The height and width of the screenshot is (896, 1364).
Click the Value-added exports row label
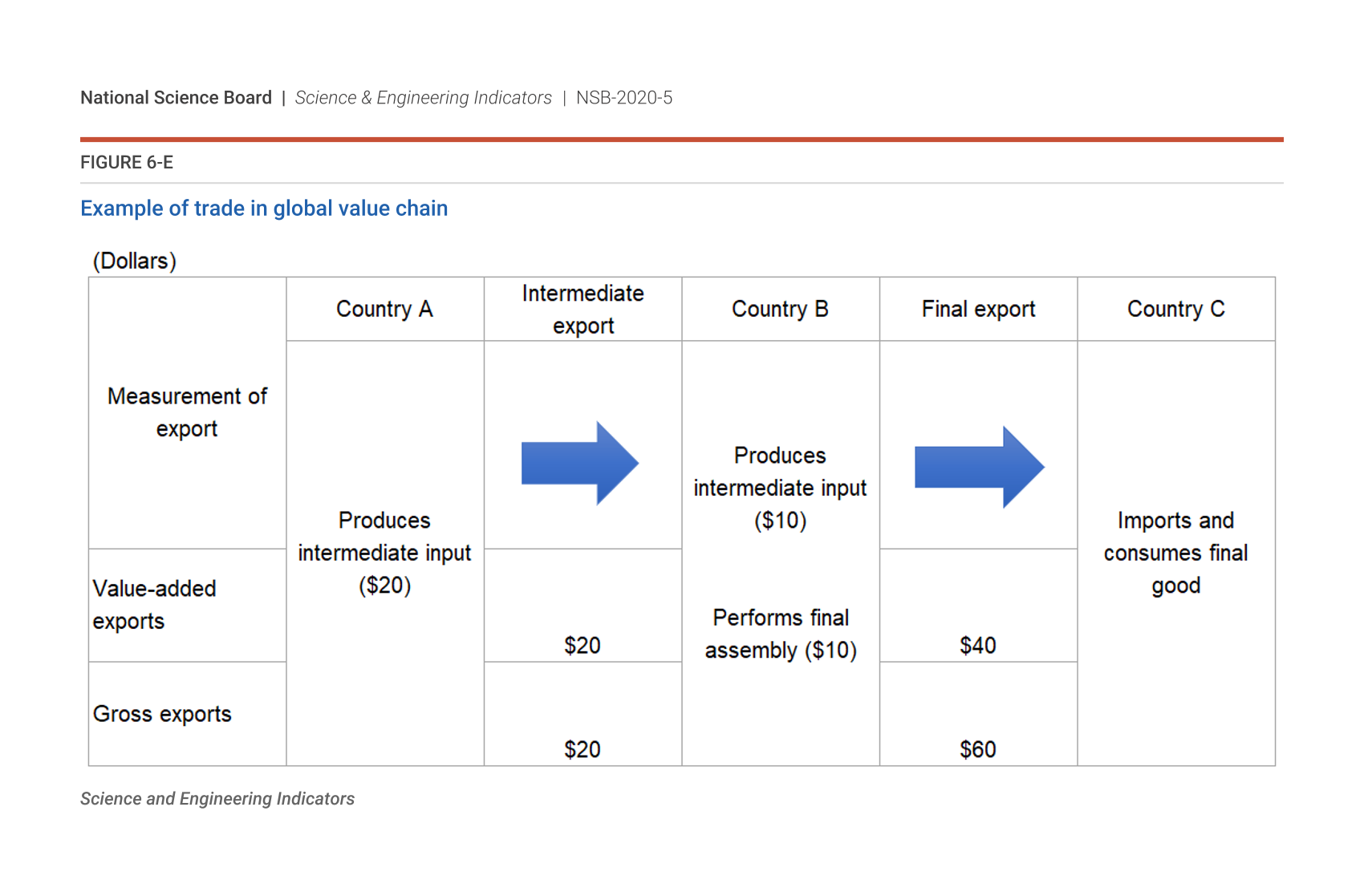(x=154, y=605)
